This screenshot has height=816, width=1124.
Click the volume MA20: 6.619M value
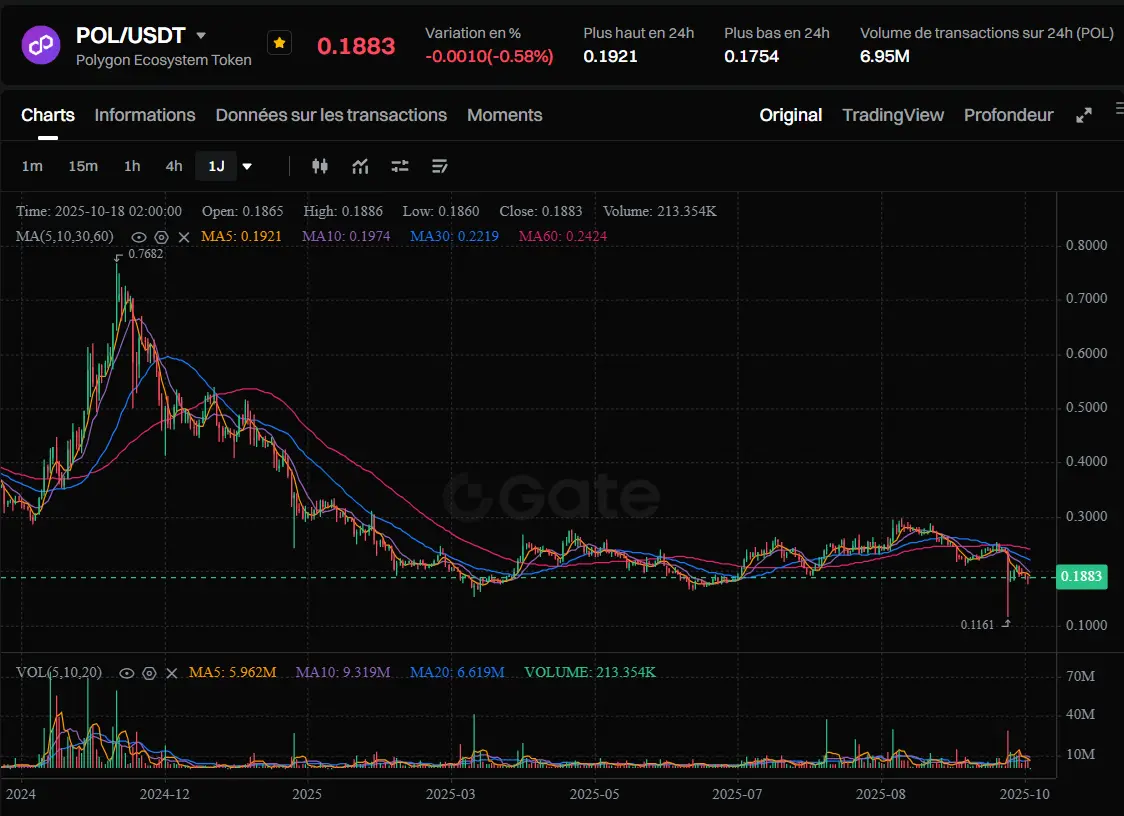tap(457, 673)
